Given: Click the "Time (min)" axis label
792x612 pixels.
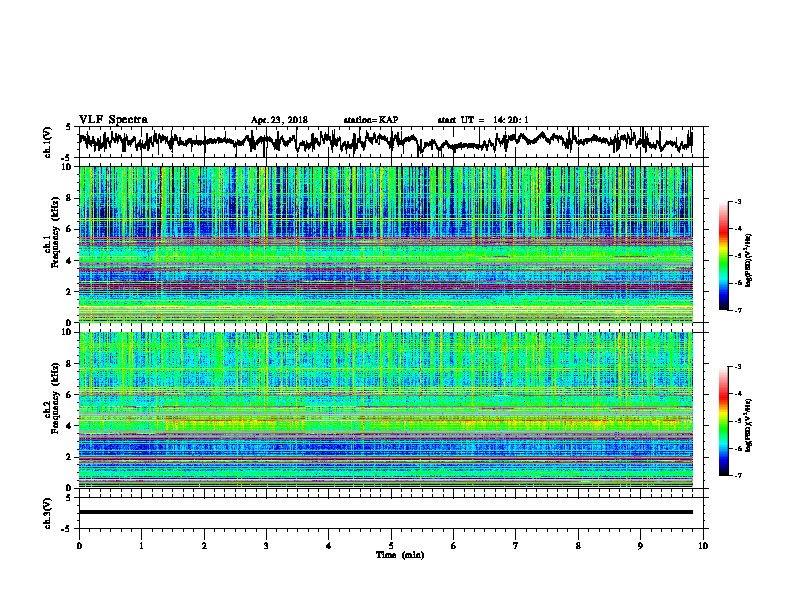Looking at the screenshot, I should [400, 555].
